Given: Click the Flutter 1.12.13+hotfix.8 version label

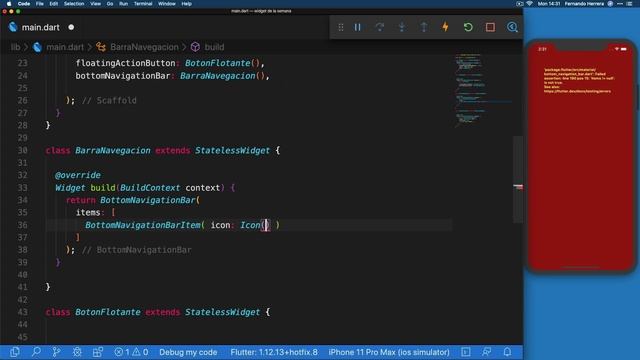Looking at the screenshot, I should click(274, 352).
